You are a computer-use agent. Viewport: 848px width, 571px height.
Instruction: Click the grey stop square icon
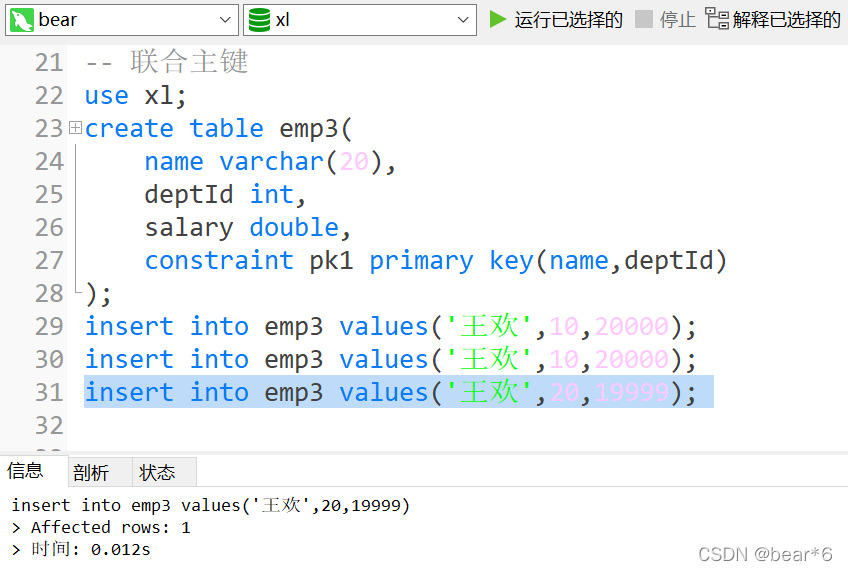coord(643,19)
